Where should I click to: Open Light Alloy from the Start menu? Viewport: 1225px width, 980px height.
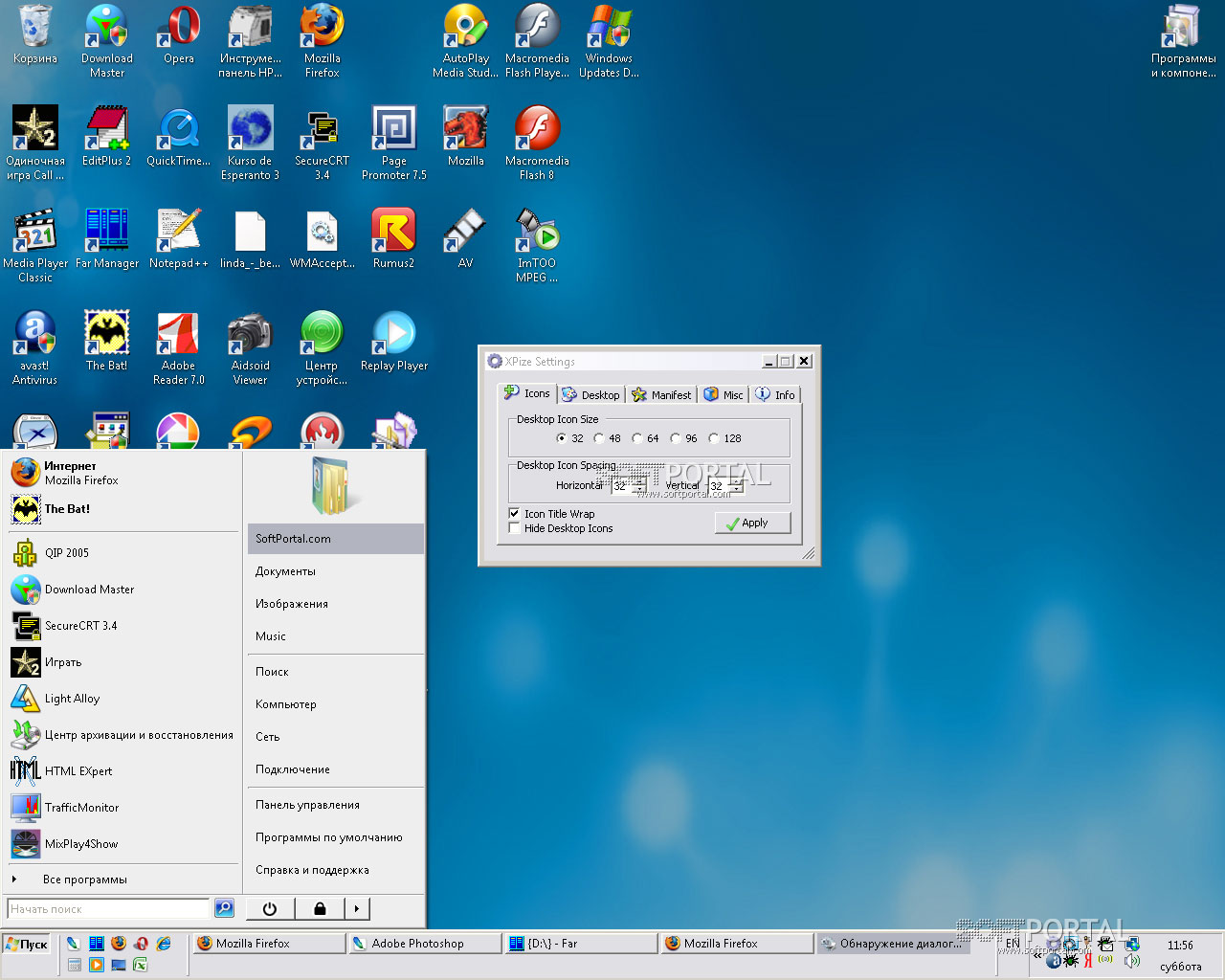click(122, 699)
